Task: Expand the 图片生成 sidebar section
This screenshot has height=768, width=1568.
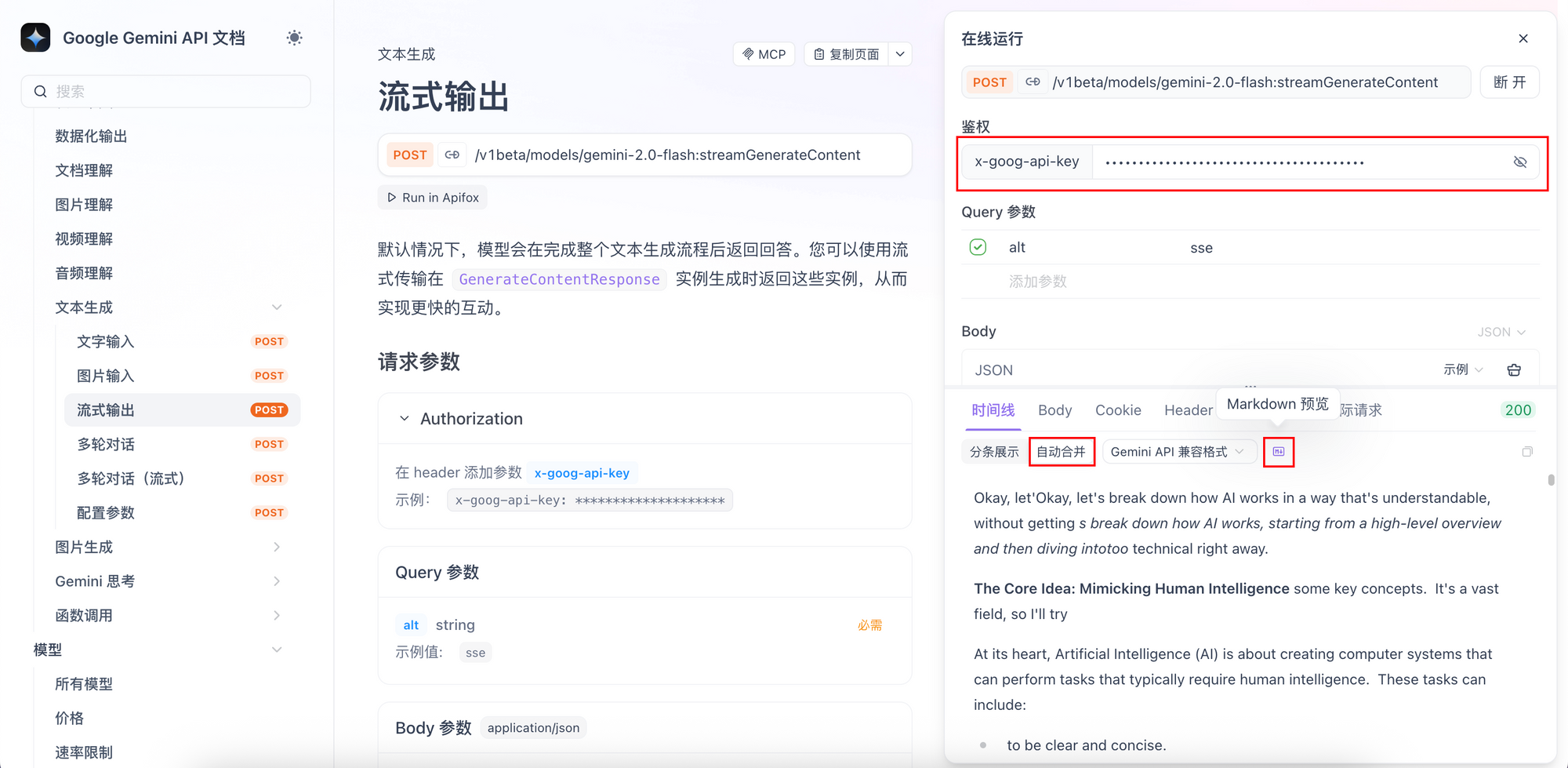Action: pos(276,547)
